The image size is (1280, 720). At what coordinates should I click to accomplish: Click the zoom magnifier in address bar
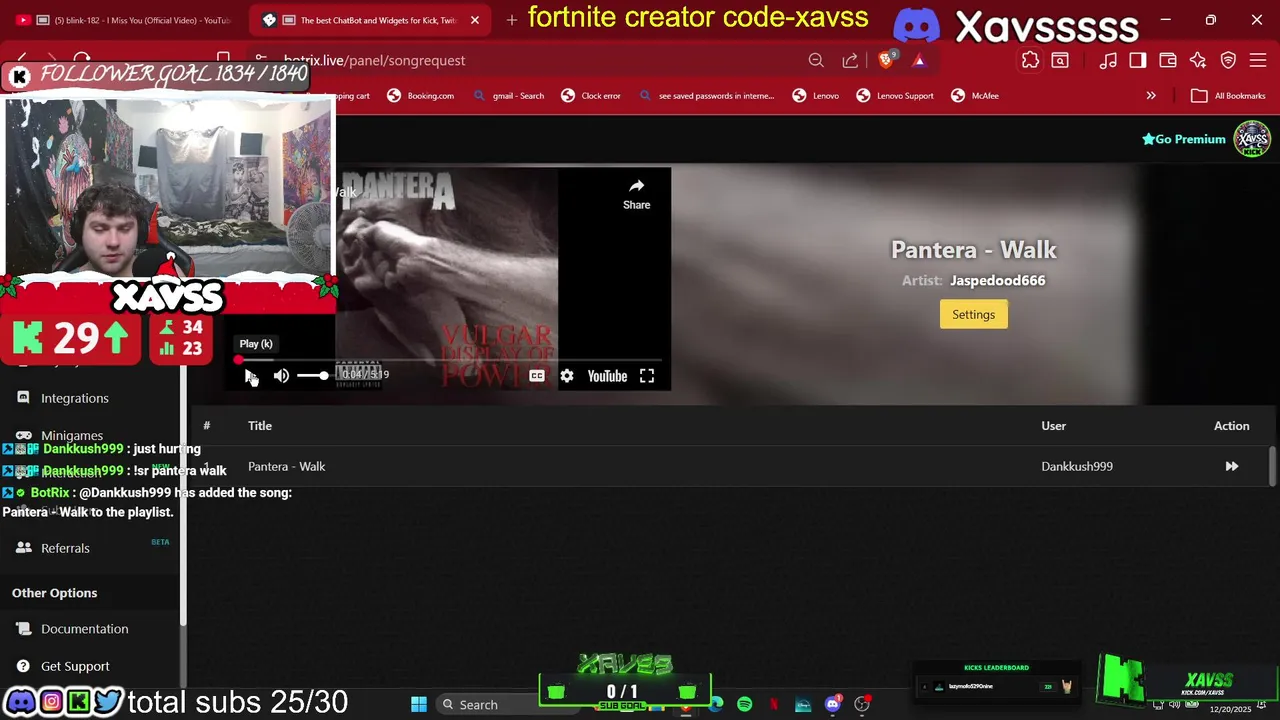click(x=816, y=61)
